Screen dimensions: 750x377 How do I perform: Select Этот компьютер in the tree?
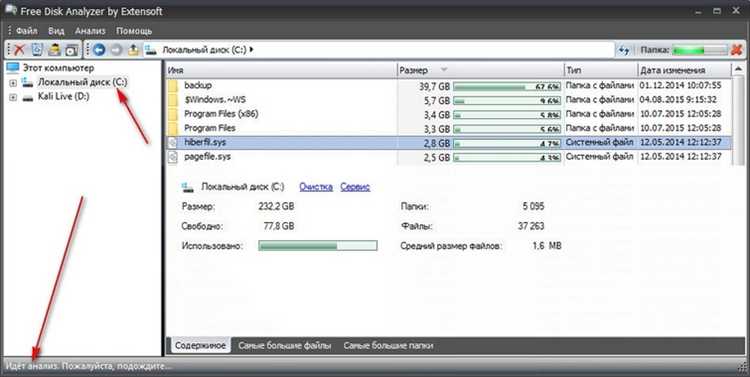pyautogui.click(x=58, y=68)
